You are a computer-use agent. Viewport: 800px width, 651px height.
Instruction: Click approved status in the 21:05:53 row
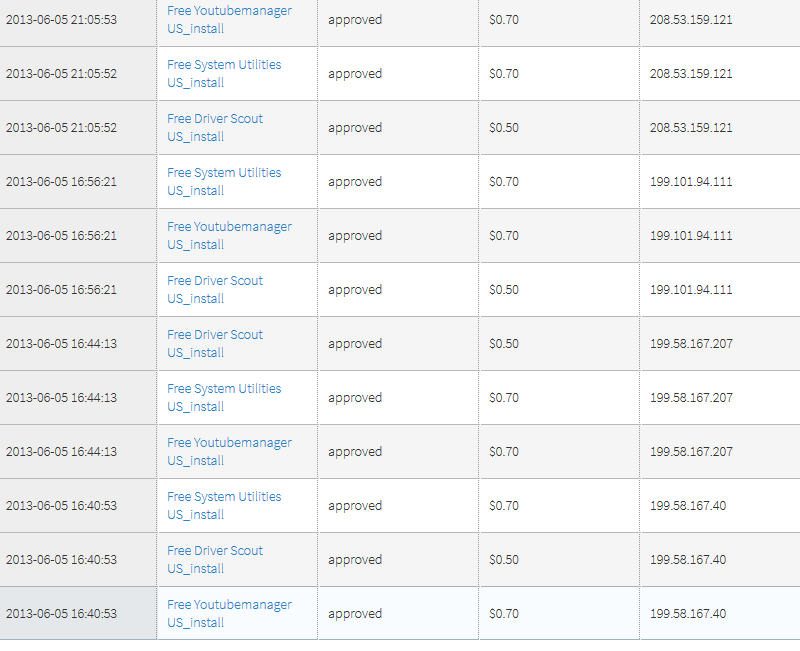coord(355,20)
